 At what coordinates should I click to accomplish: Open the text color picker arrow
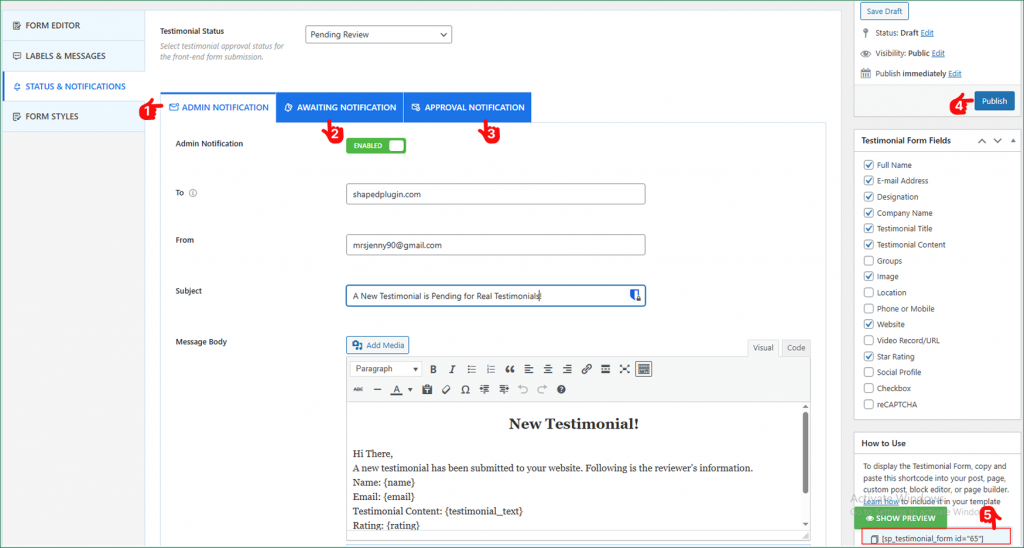[410, 390]
